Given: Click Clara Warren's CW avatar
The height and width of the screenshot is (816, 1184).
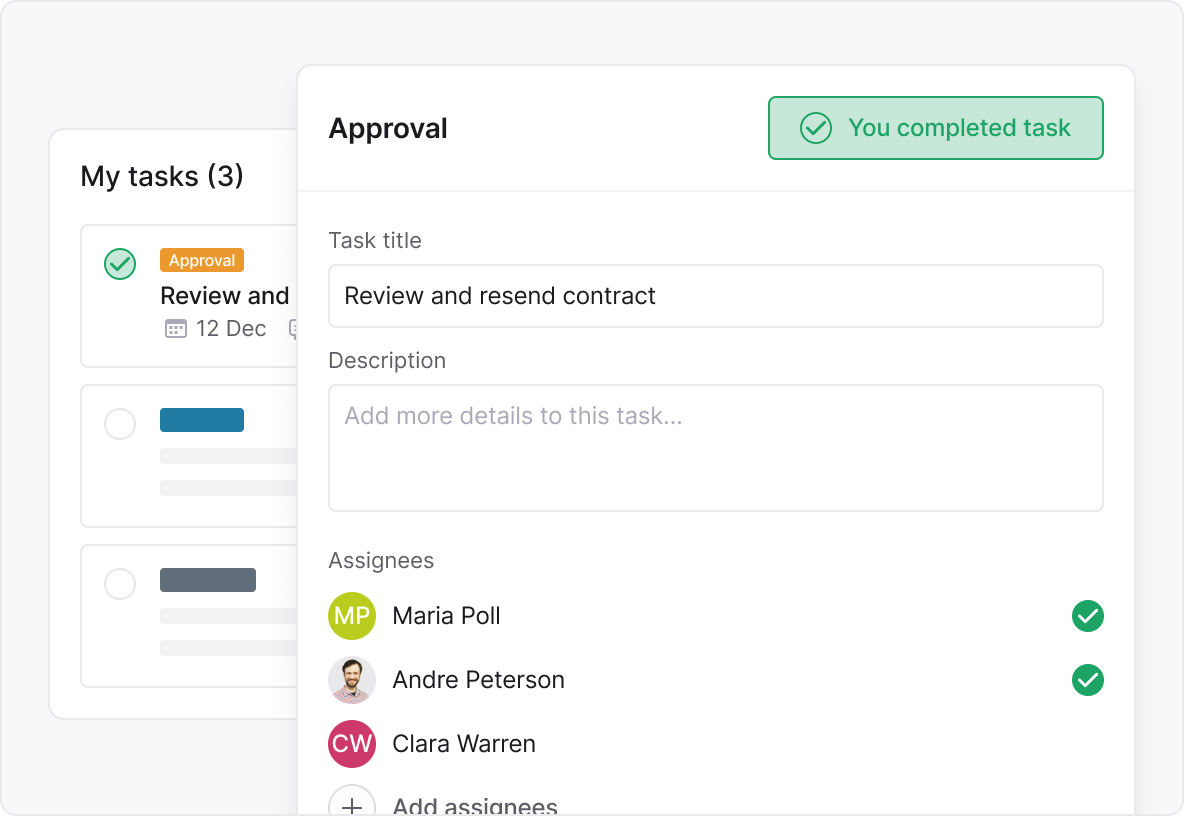Looking at the screenshot, I should [x=352, y=744].
